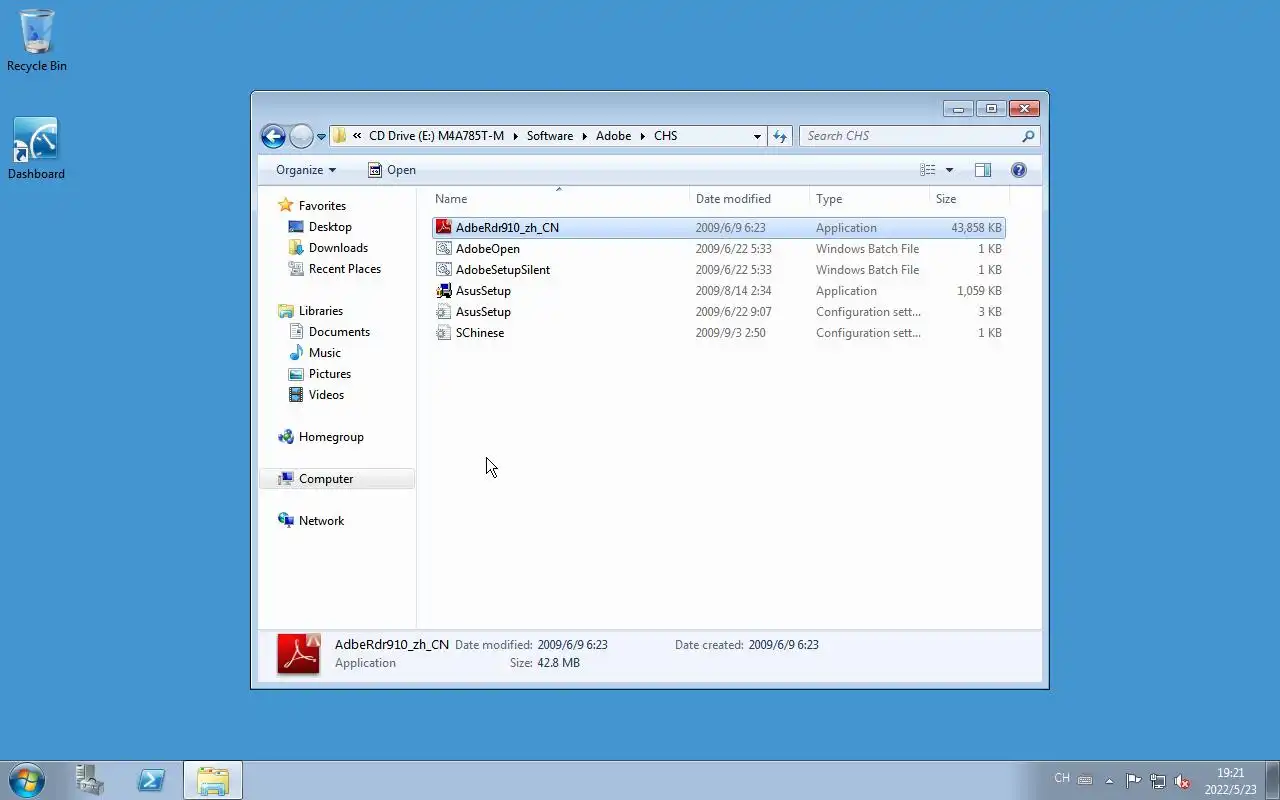
Task: Click the Forward navigation arrow
Action: click(301, 136)
